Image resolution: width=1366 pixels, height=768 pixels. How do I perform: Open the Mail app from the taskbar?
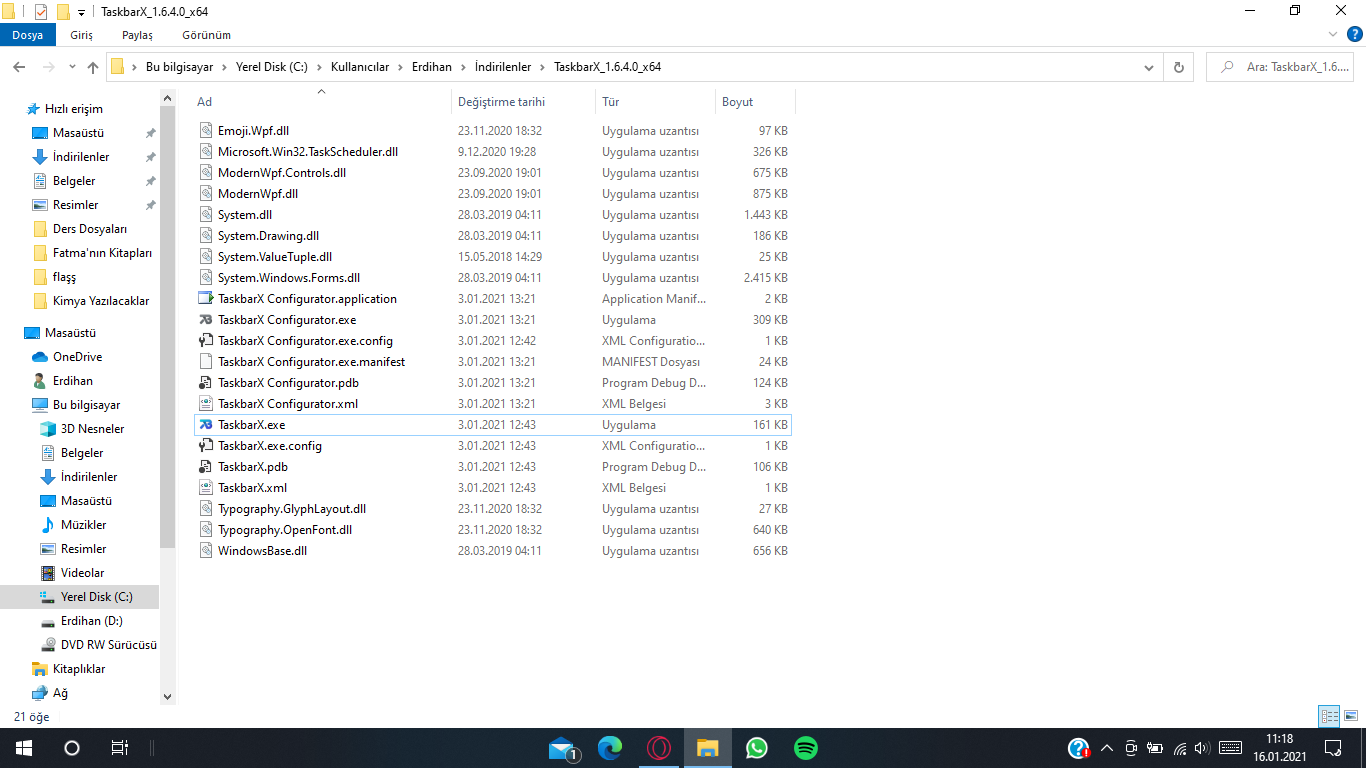point(562,748)
